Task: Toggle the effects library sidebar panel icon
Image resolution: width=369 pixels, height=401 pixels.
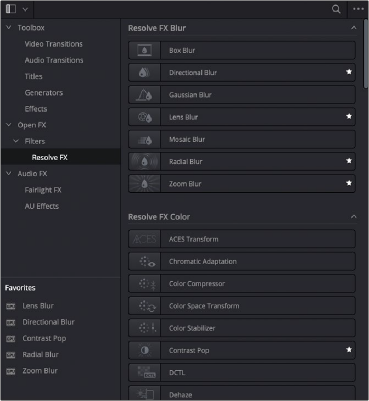Action: (11, 9)
